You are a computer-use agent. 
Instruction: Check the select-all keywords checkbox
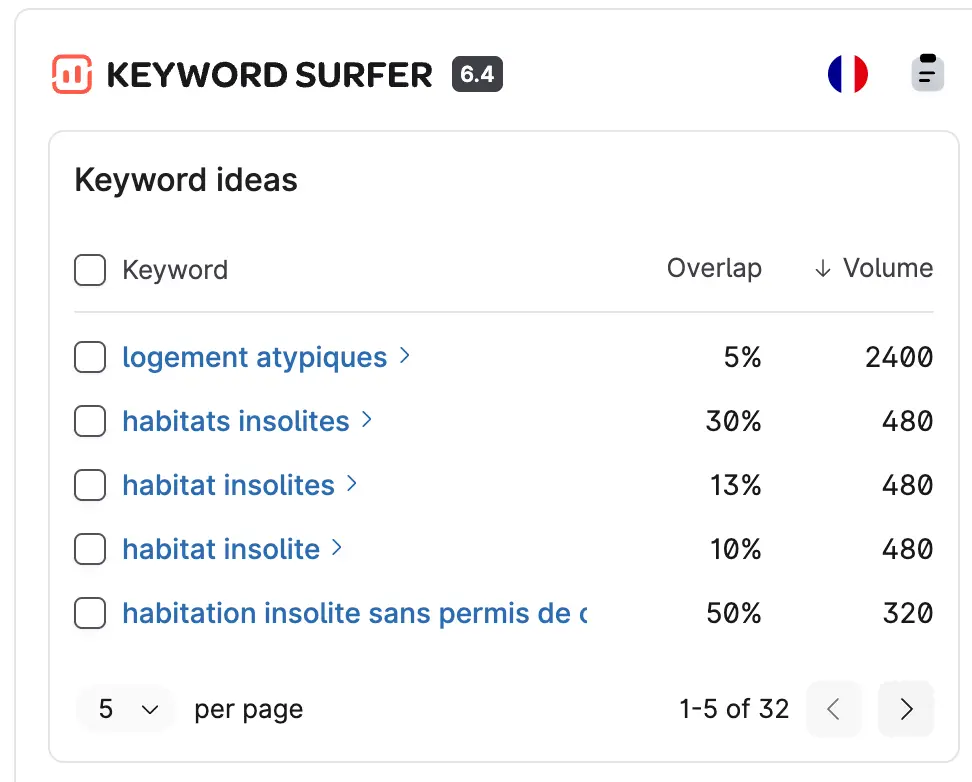pyautogui.click(x=90, y=269)
